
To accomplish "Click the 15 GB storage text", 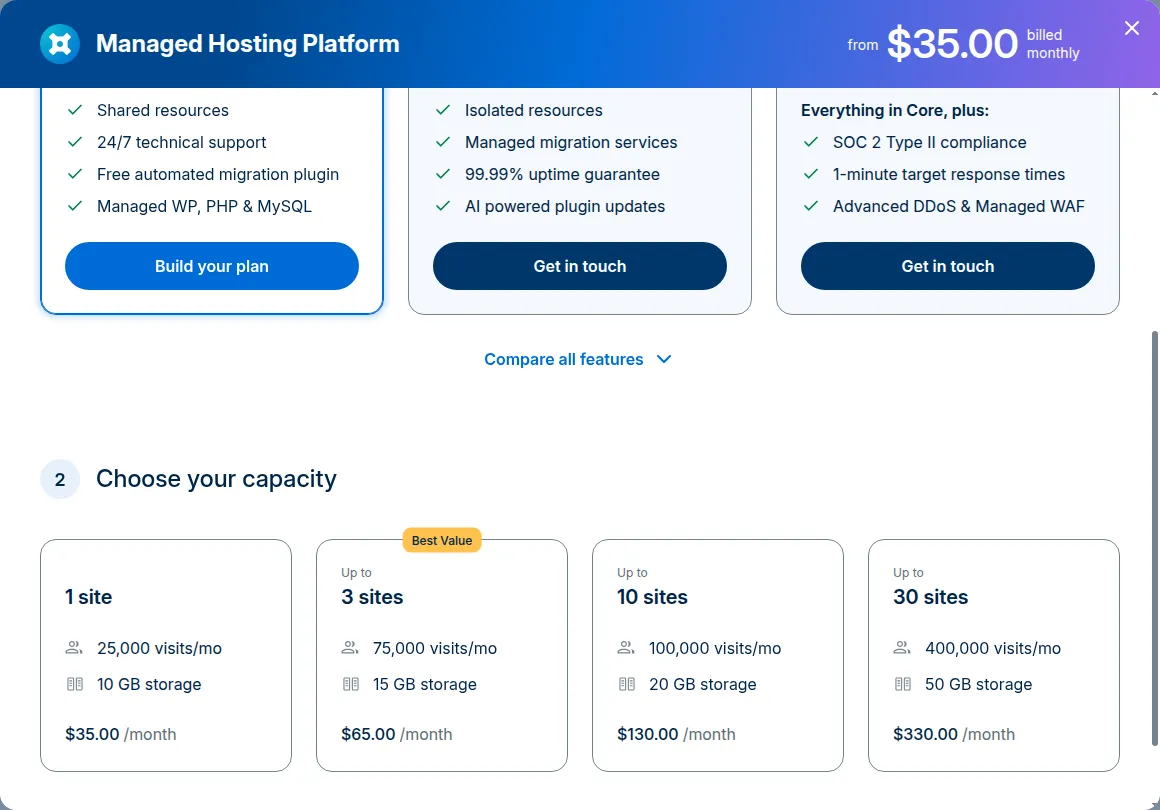I will tap(425, 685).
